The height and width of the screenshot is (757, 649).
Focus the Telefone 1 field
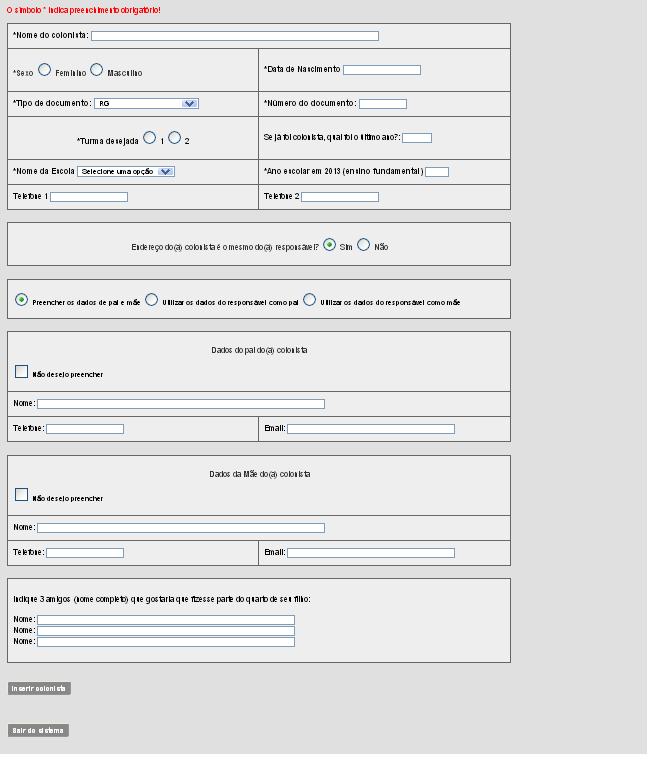(x=89, y=197)
